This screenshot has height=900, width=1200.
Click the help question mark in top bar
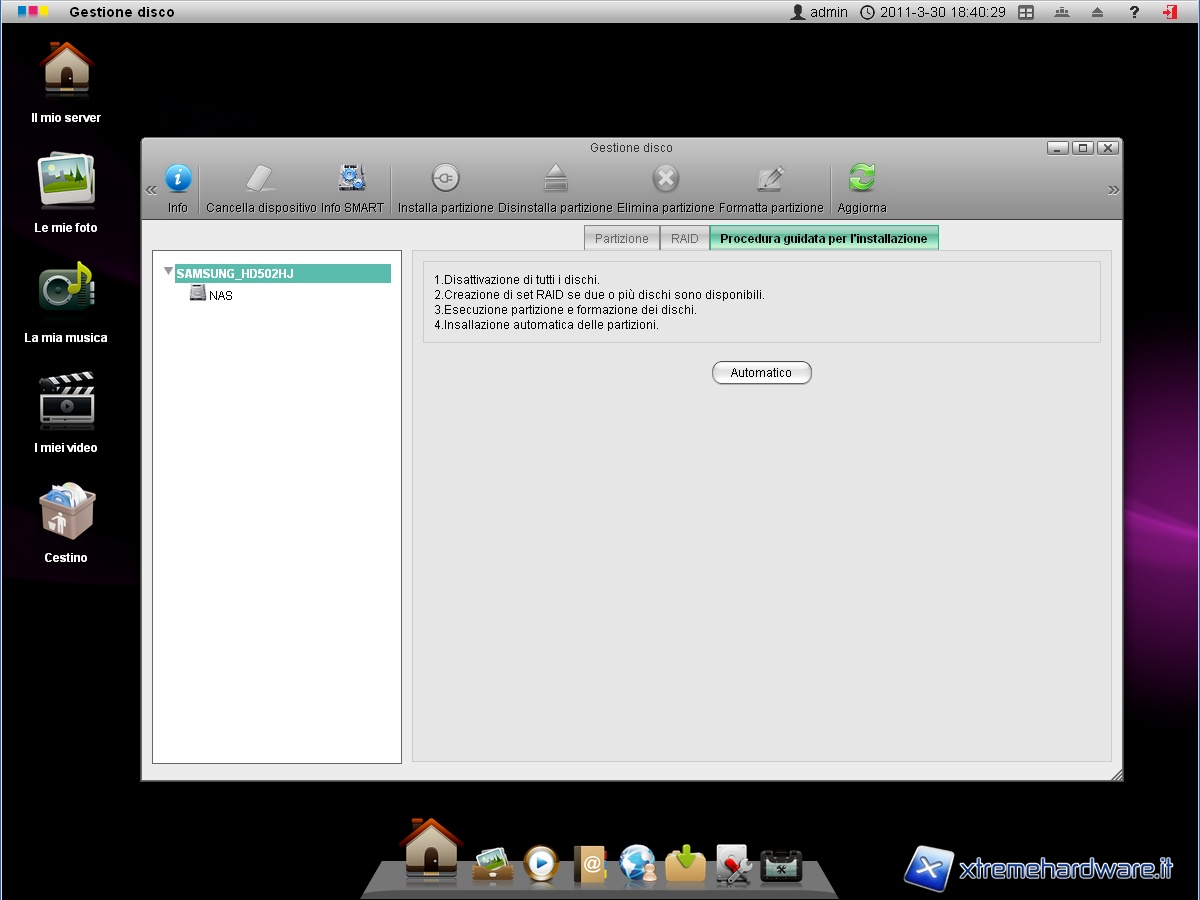click(x=1134, y=12)
